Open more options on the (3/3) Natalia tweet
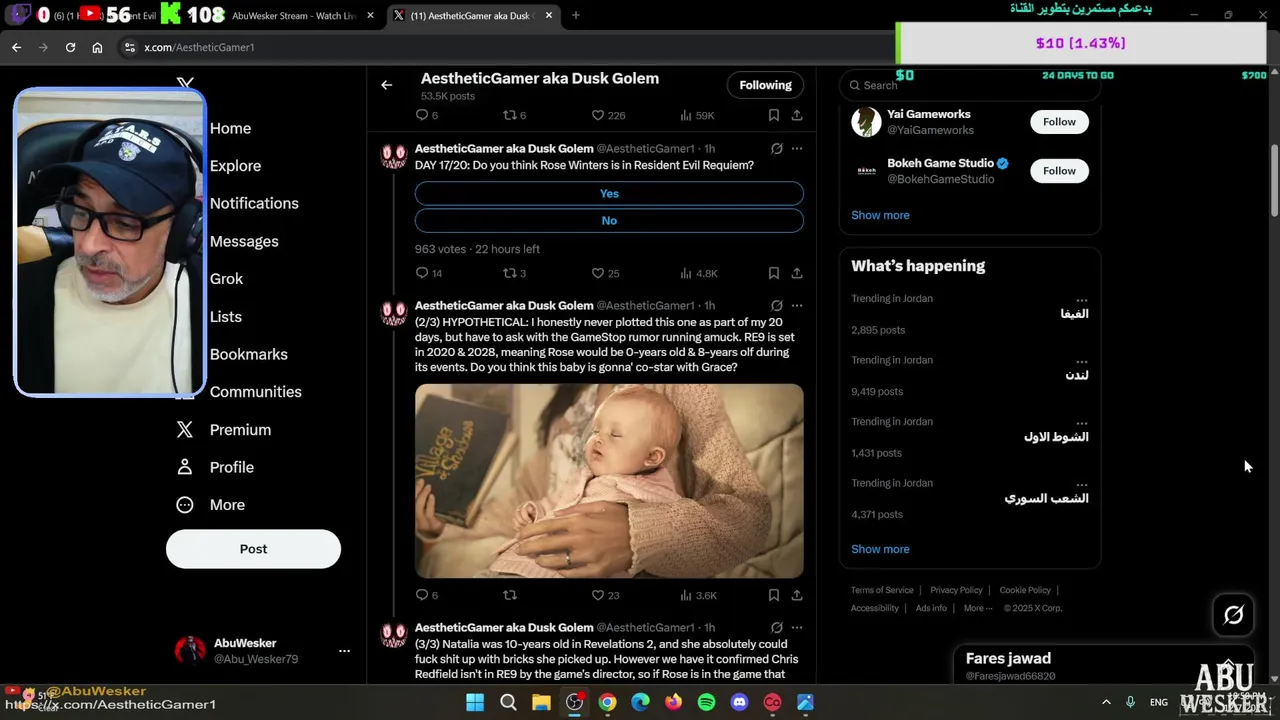The image size is (1280, 720). (x=797, y=627)
